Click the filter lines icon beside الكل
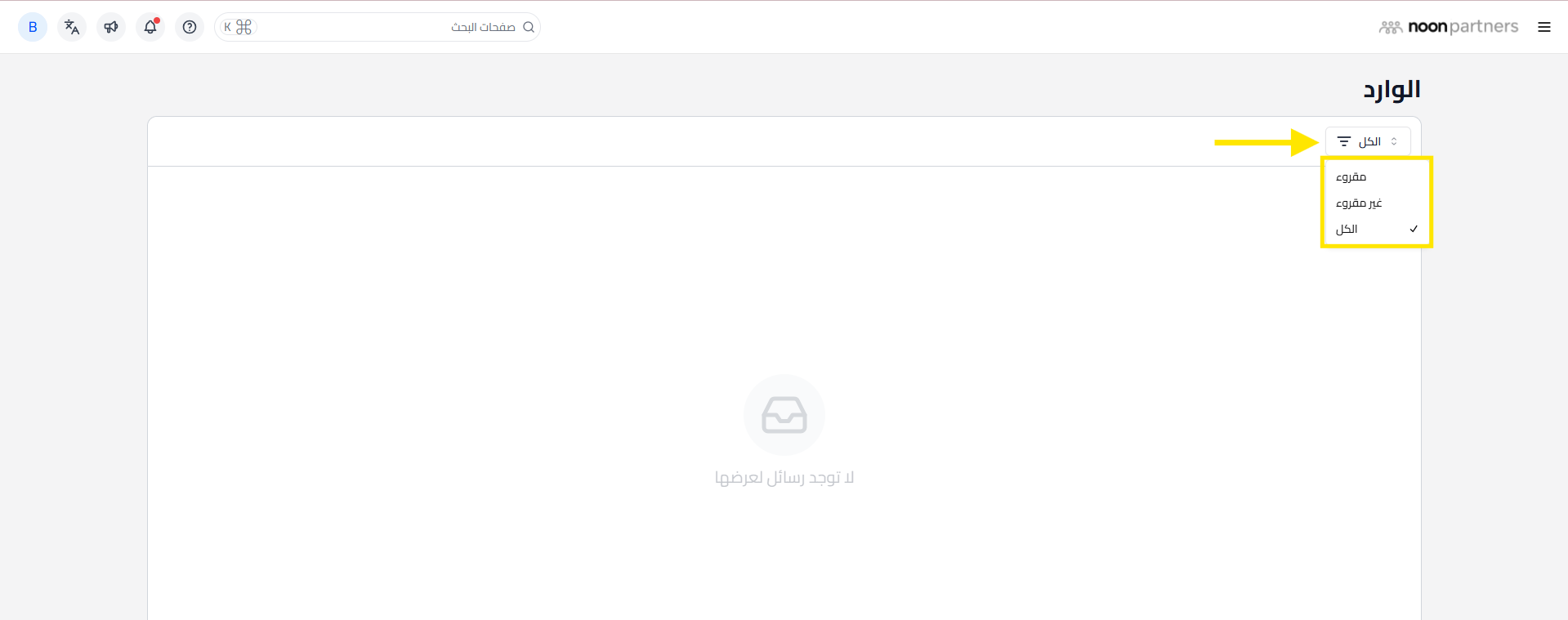 click(1344, 141)
